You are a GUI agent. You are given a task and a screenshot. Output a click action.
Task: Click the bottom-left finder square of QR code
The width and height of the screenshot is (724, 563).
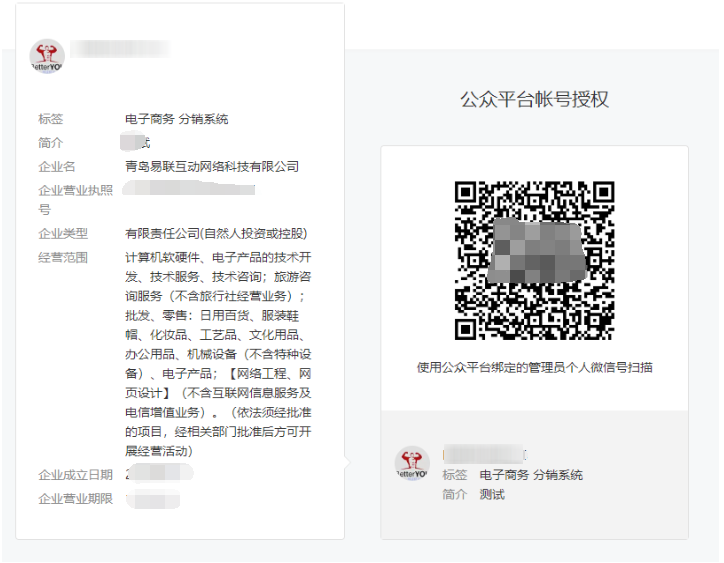pos(473,322)
